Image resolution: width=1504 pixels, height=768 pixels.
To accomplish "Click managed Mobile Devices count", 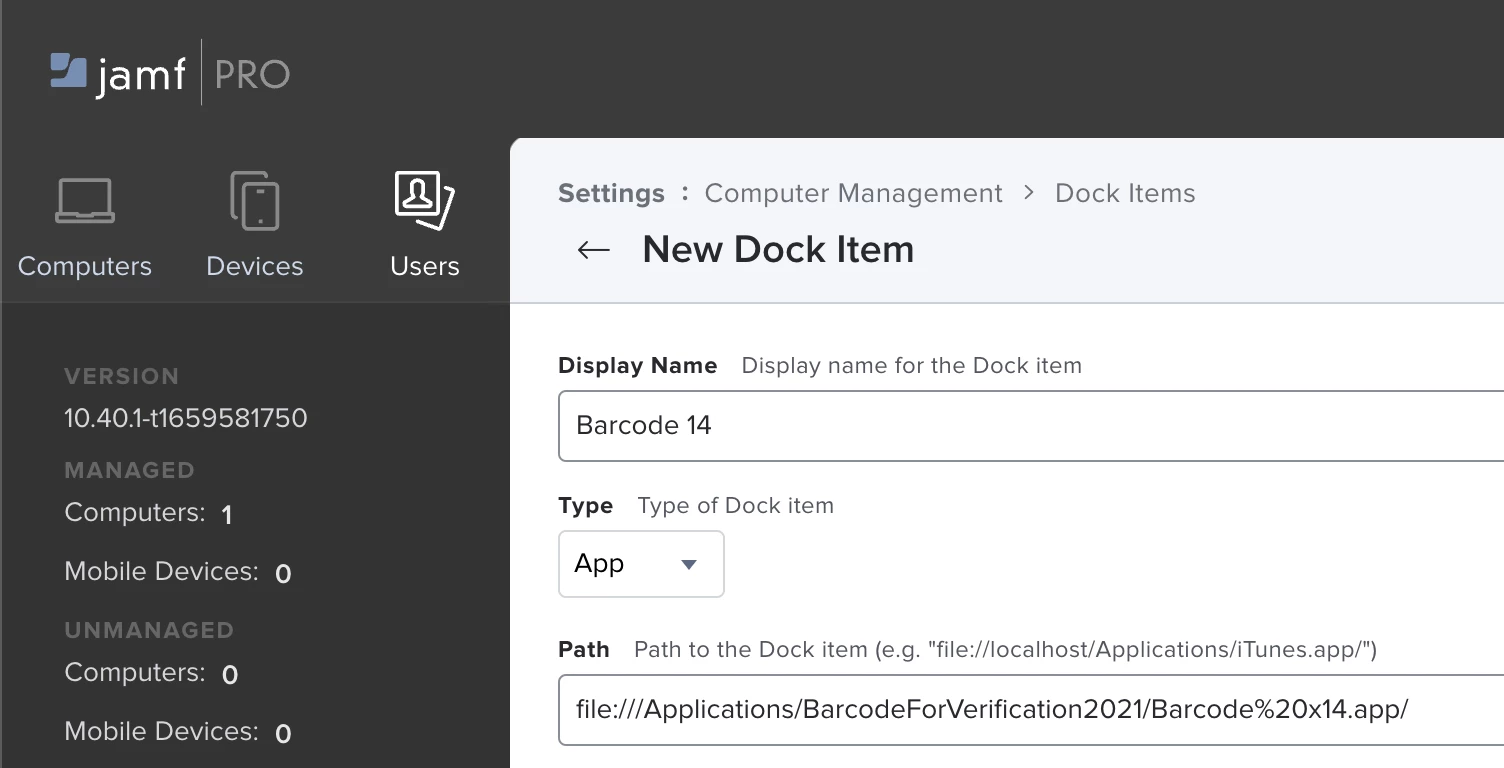I will 283,573.
